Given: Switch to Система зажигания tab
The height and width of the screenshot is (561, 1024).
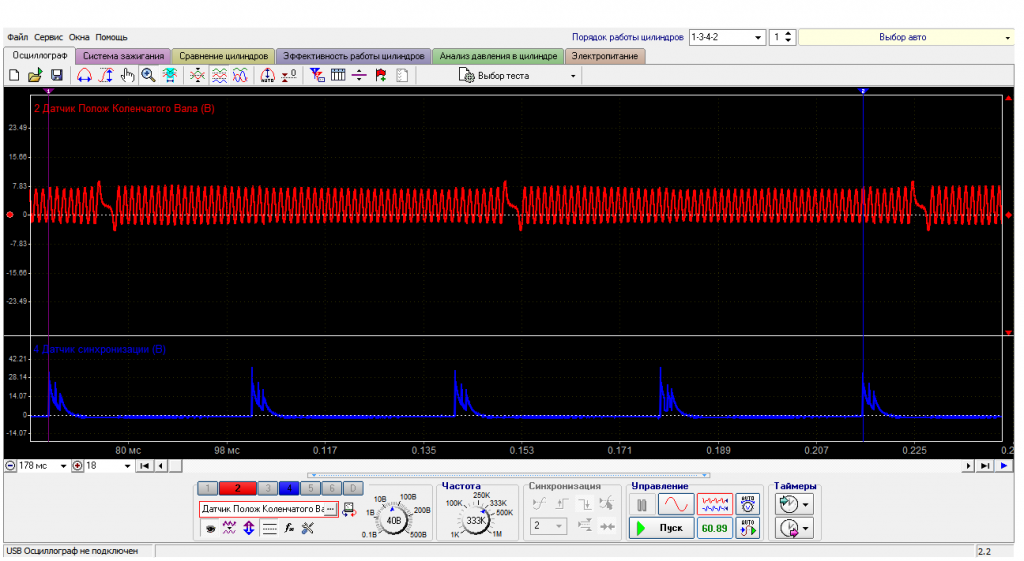Looking at the screenshot, I should tap(123, 56).
